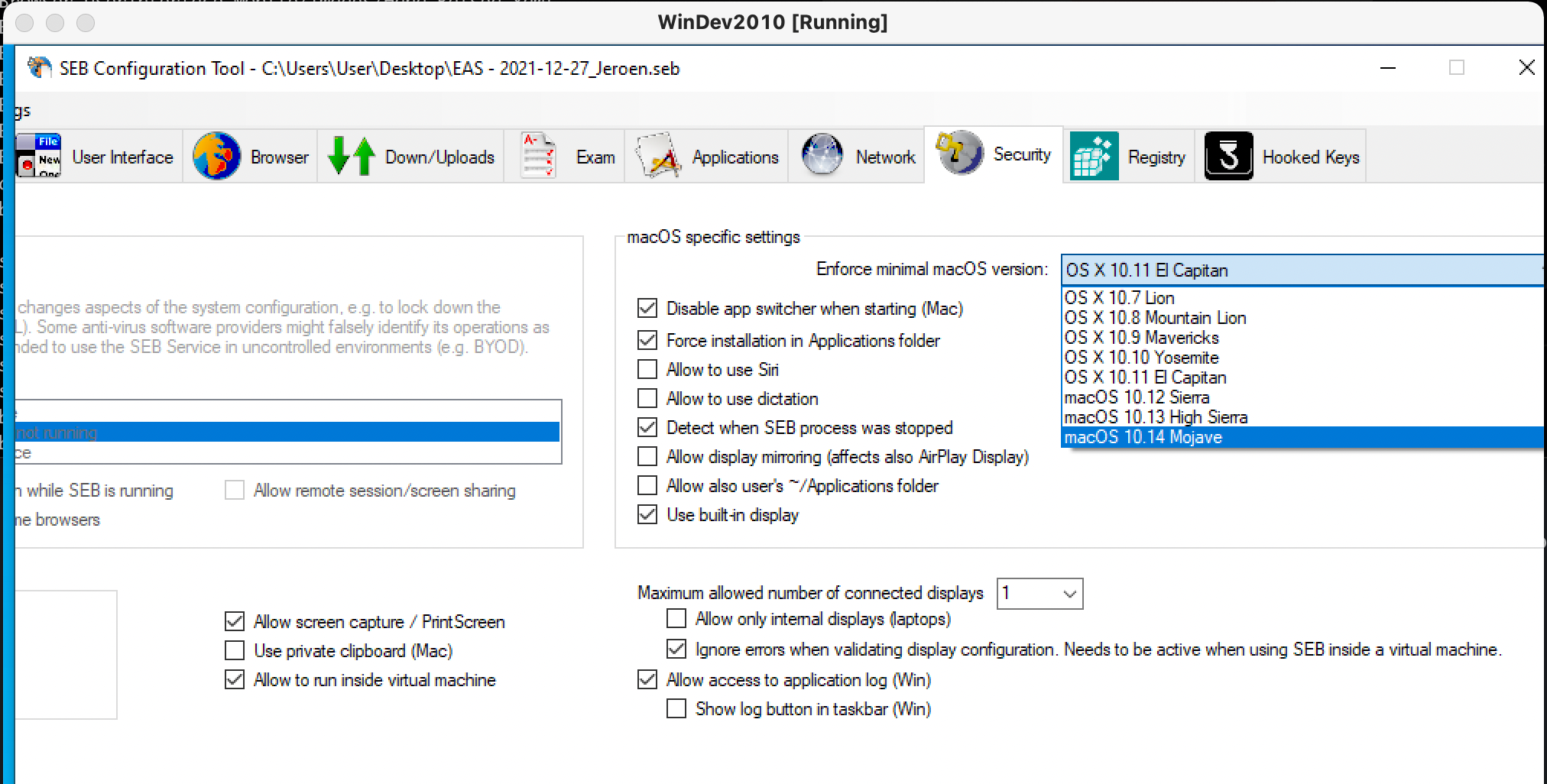This screenshot has width=1547, height=784.
Task: Check Use private clipboard (Mac)
Action: coord(234,650)
